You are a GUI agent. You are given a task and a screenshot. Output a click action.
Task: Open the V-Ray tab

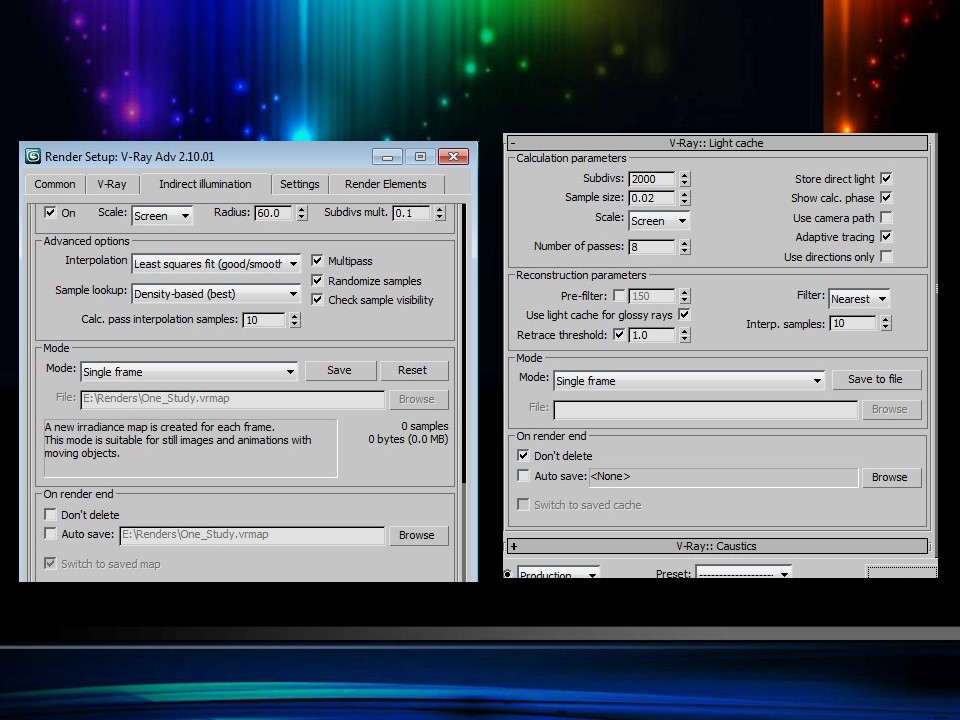(111, 184)
